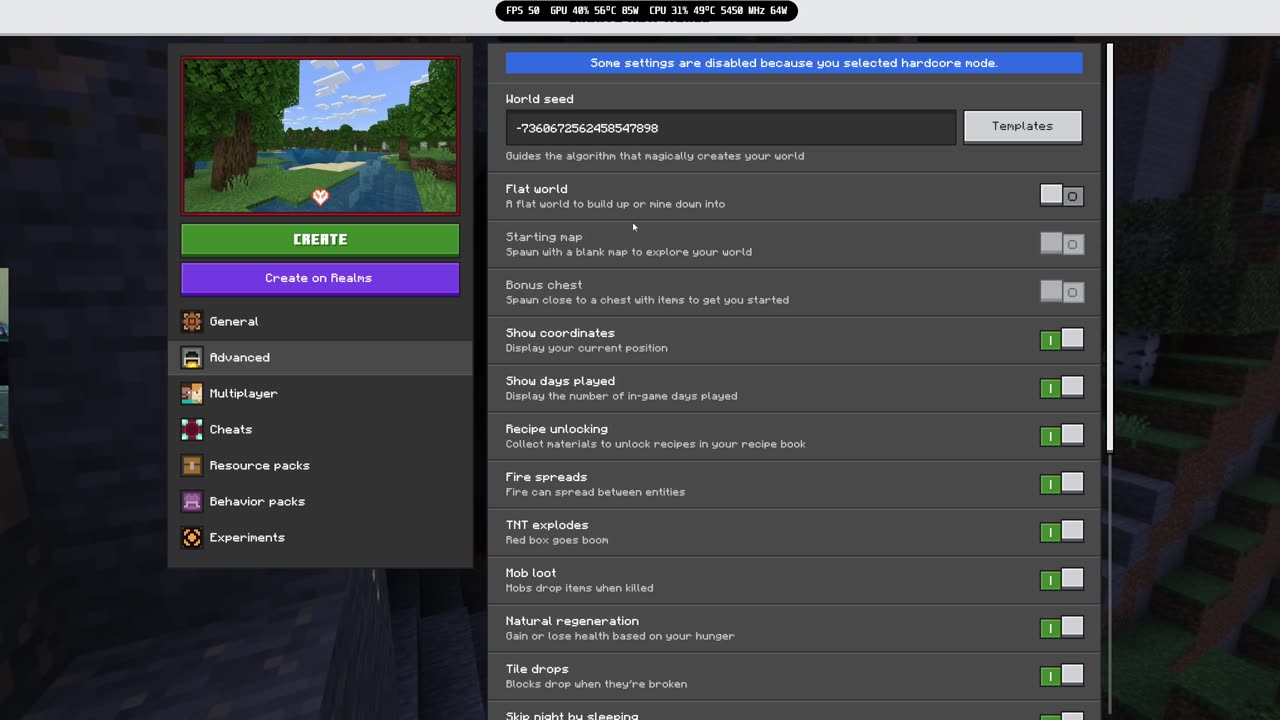Click the hardcore mode notice banner
This screenshot has width=1280, height=720.
(x=794, y=63)
